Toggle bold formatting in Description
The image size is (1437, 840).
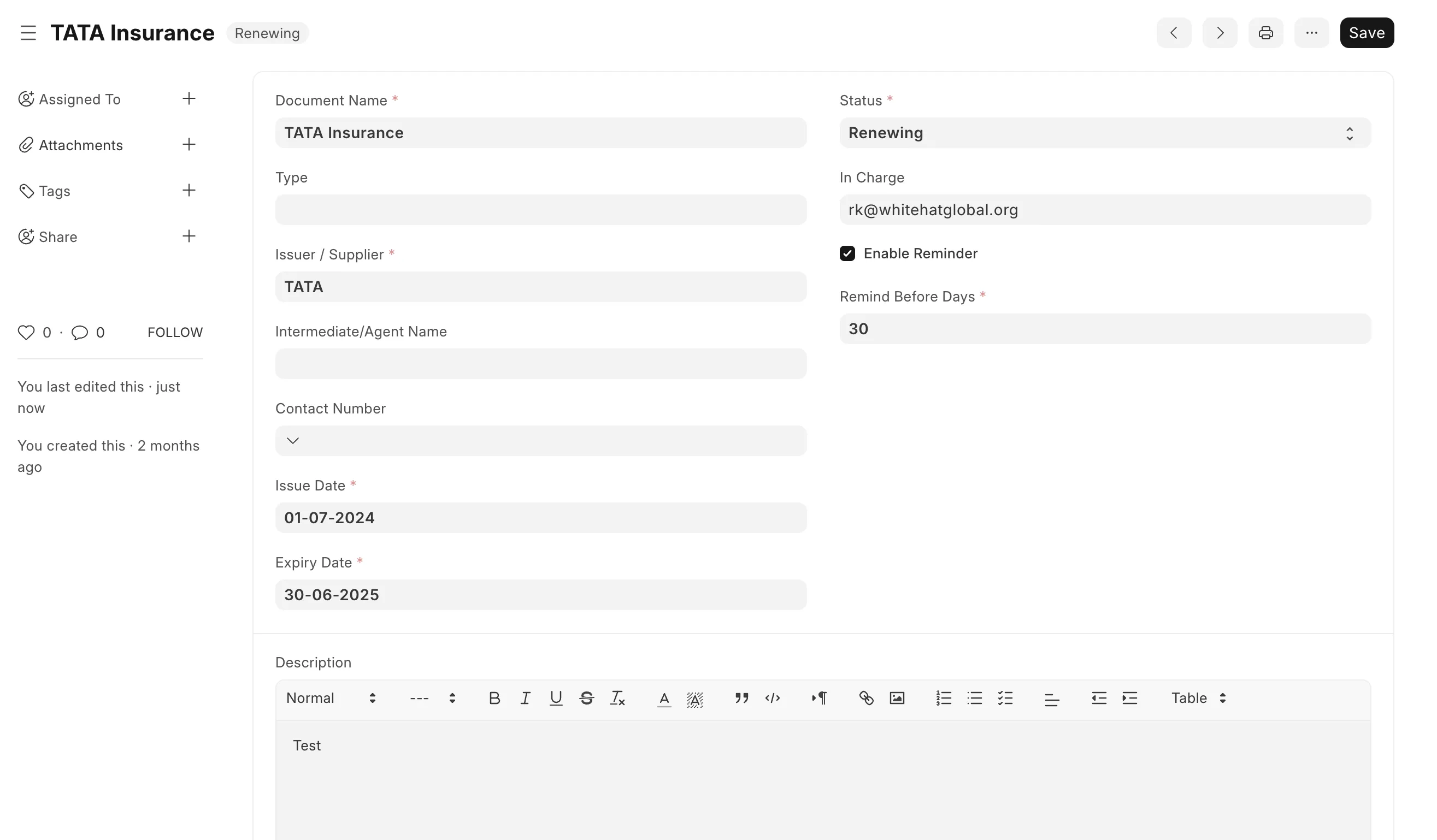(x=494, y=698)
